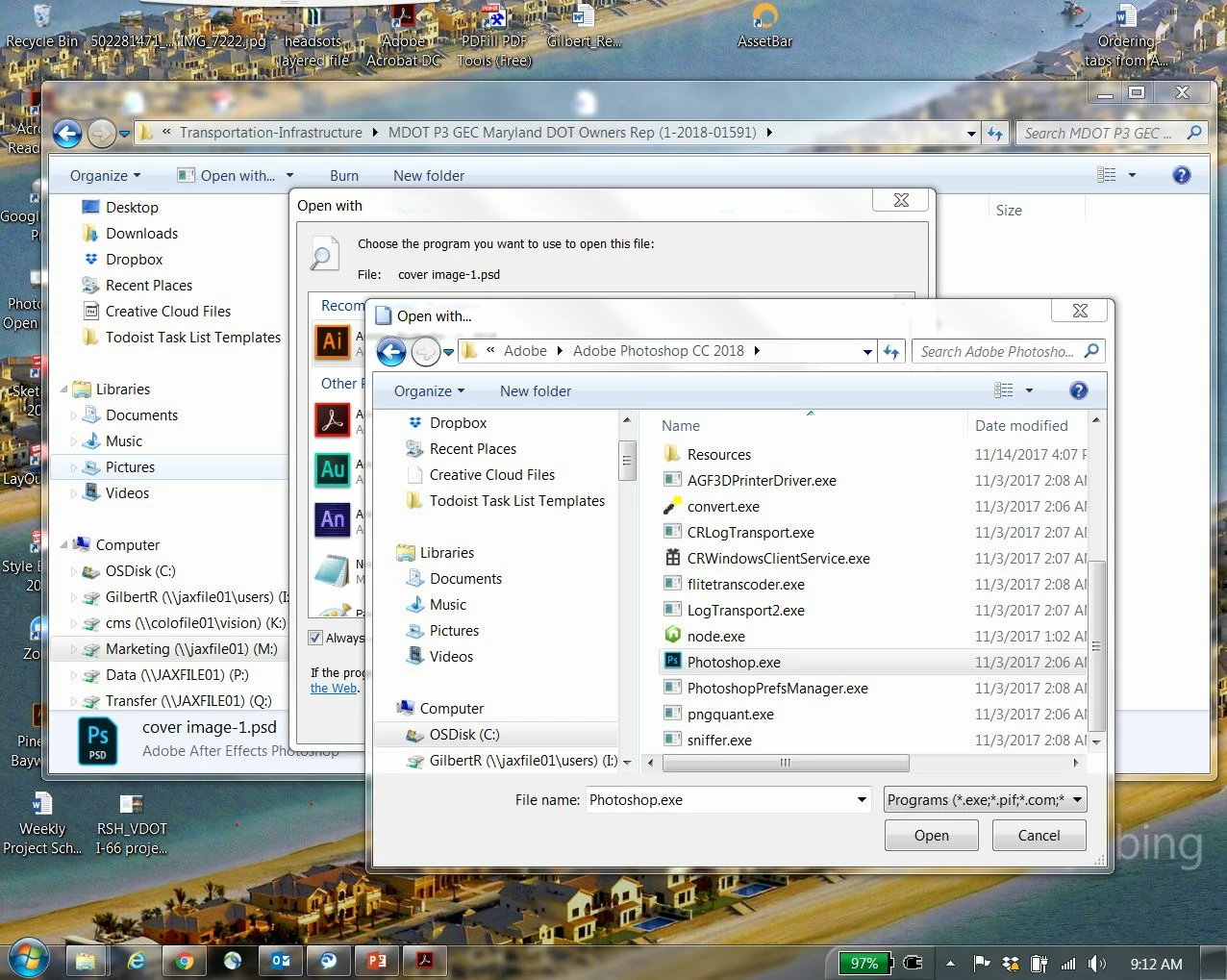1227x980 pixels.
Task: Open the Organize dropdown in file dialog
Action: (429, 390)
